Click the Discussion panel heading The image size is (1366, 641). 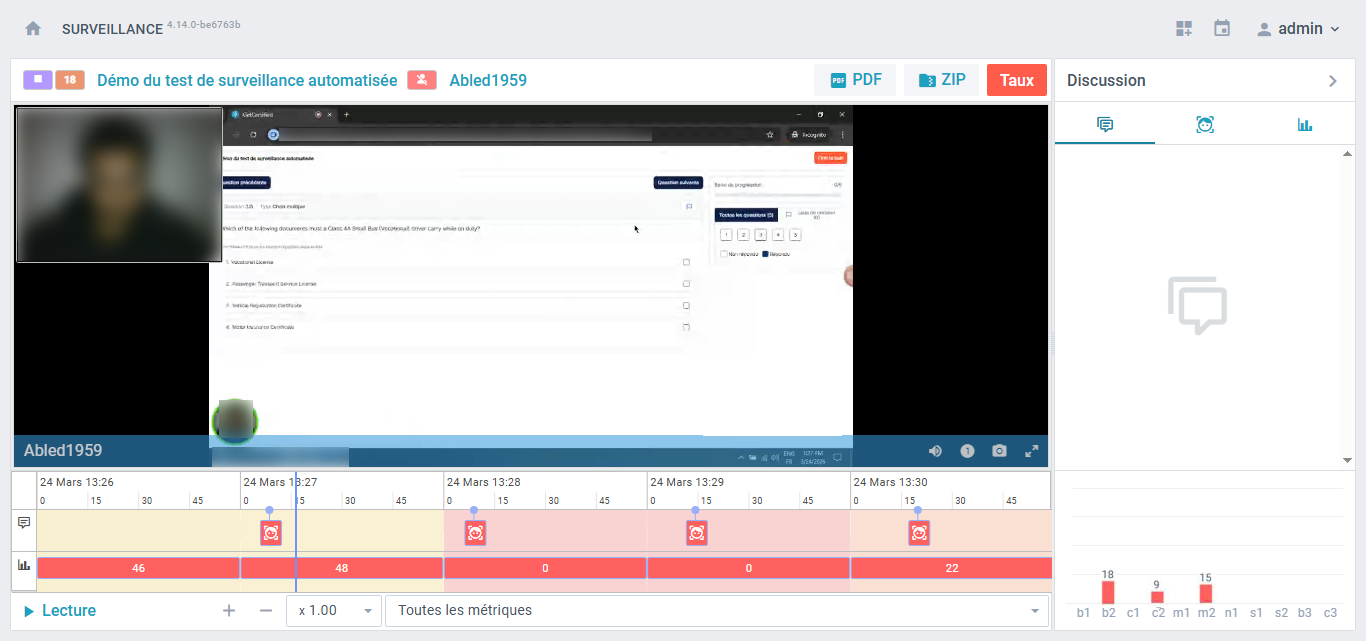point(1106,80)
